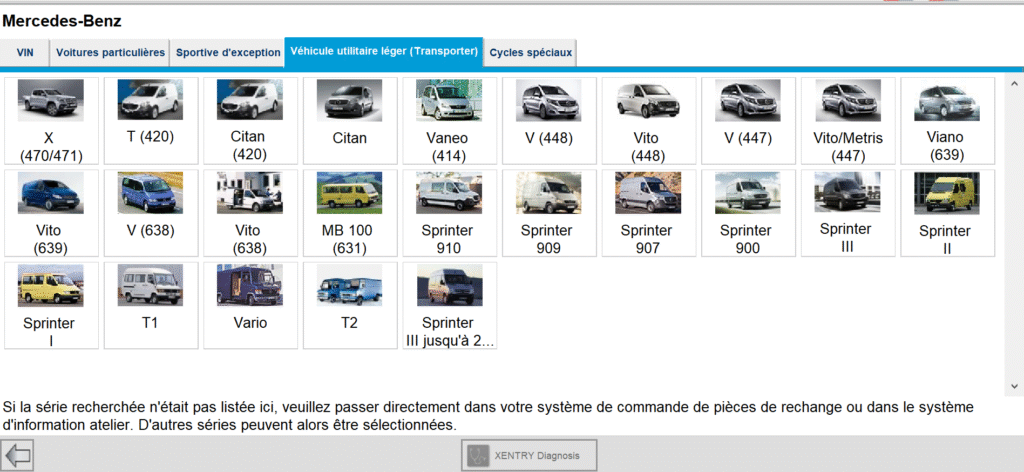The image size is (1024, 472).
Task: Open the Cycles spéciaux tab
Action: tap(530, 53)
